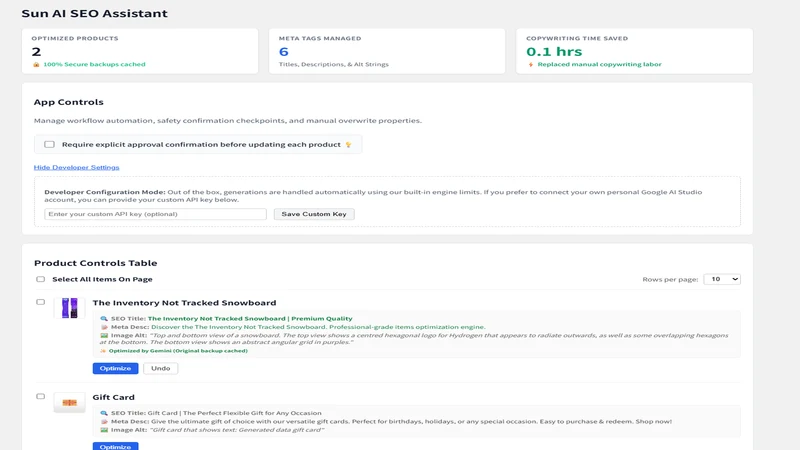Click the sparkle icon by Optimized by Gemini

[x=103, y=351]
